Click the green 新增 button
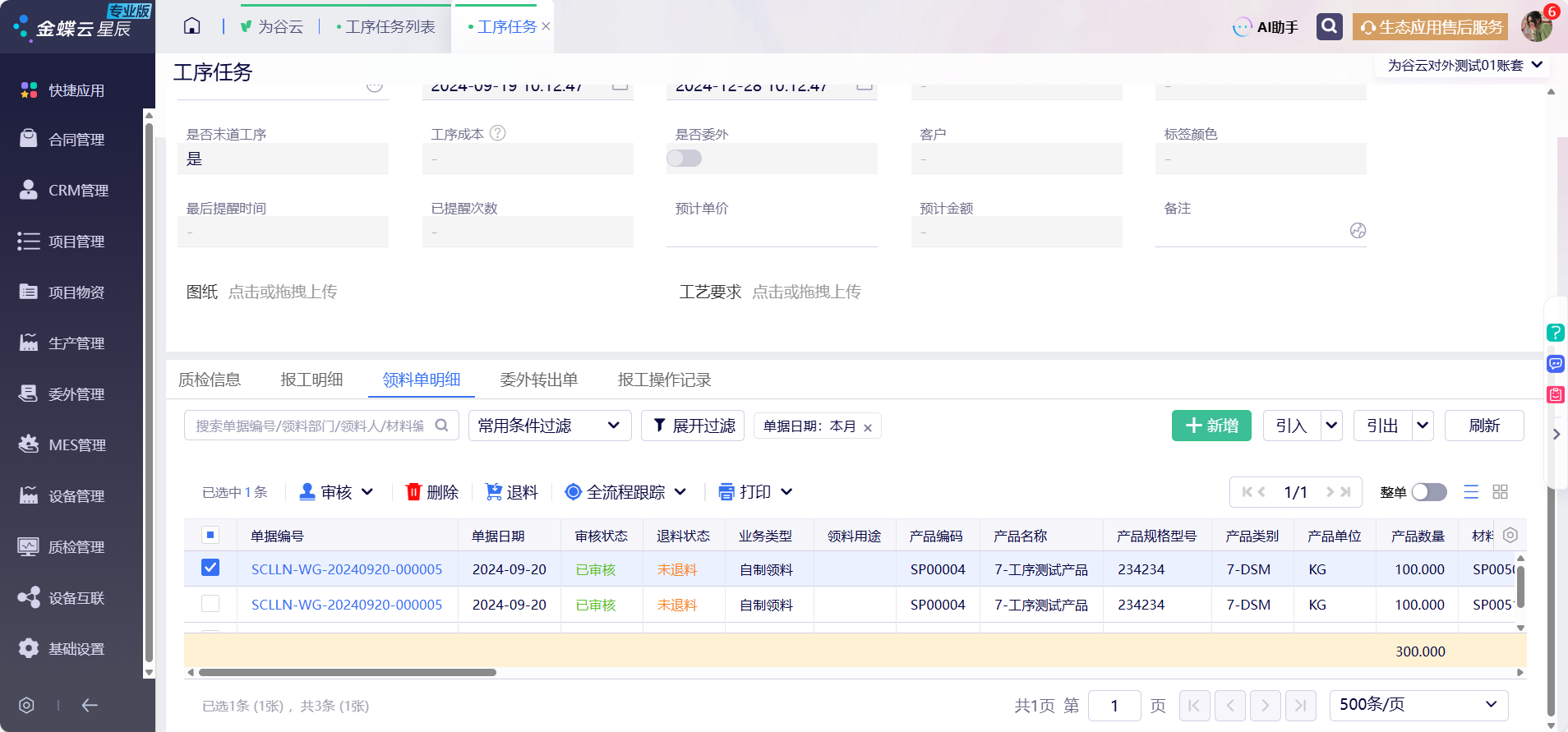 click(x=1211, y=426)
